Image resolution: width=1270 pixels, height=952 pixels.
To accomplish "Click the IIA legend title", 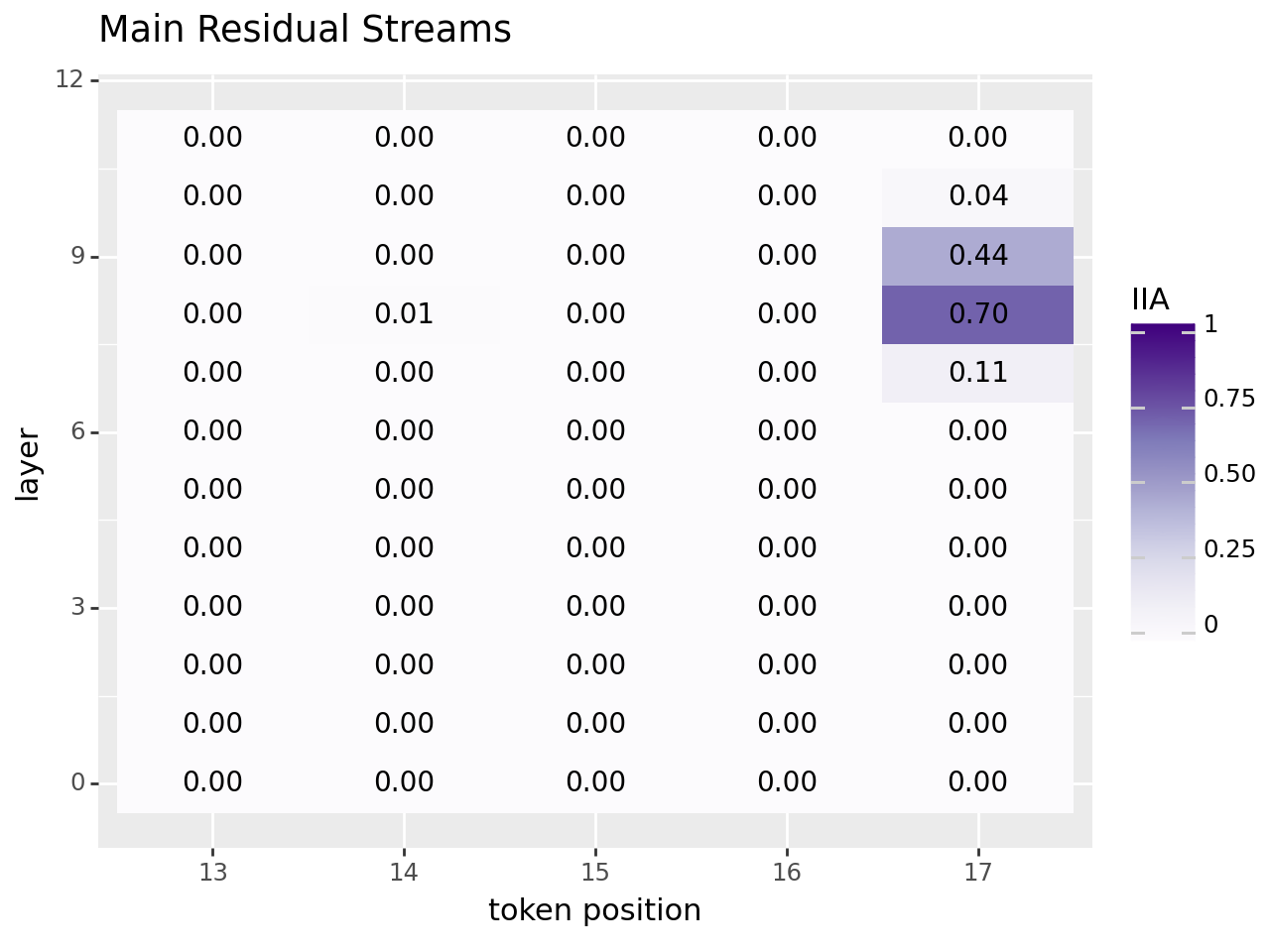I will click(x=1150, y=299).
